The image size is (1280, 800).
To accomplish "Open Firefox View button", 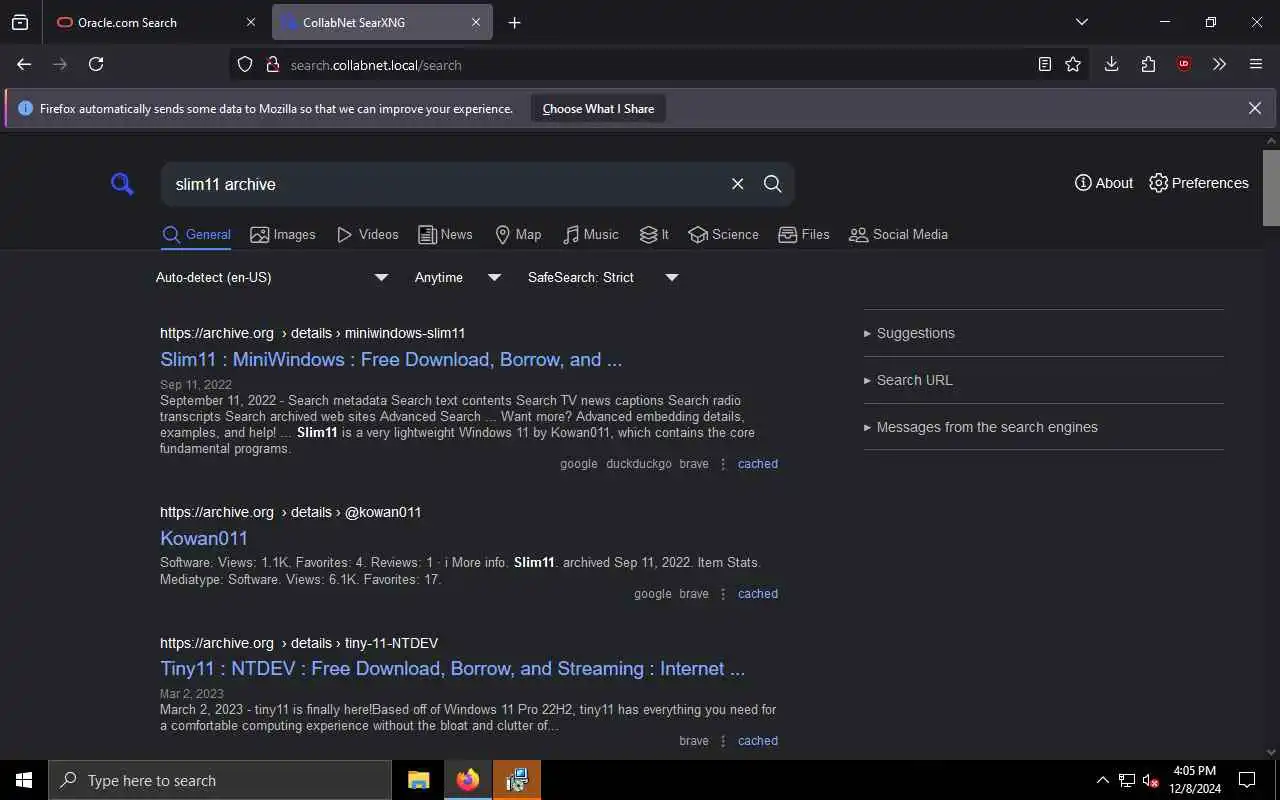I will click(20, 22).
